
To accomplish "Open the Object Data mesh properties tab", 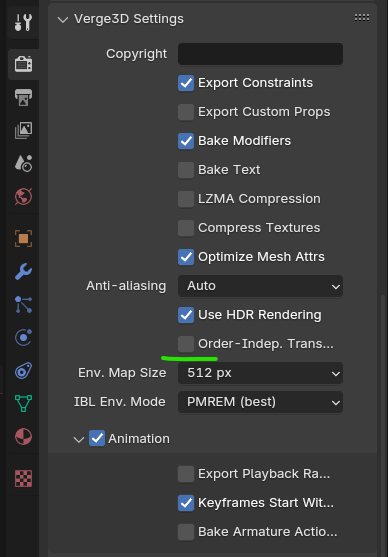I will [23, 404].
